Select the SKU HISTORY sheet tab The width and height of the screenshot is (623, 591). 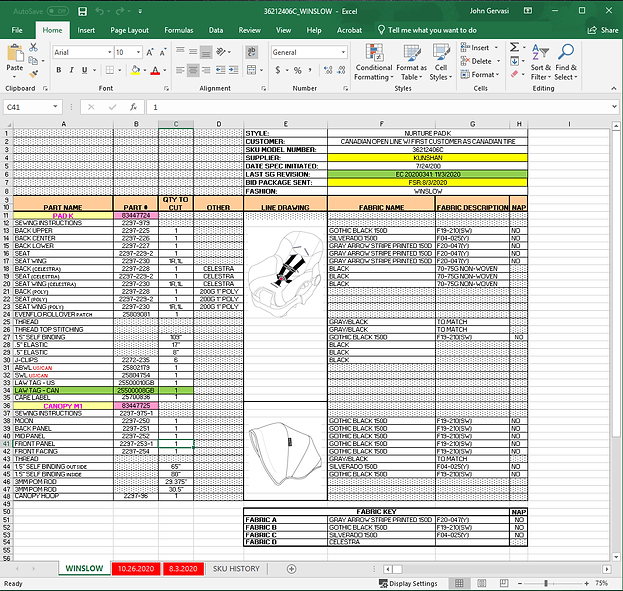(x=236, y=569)
